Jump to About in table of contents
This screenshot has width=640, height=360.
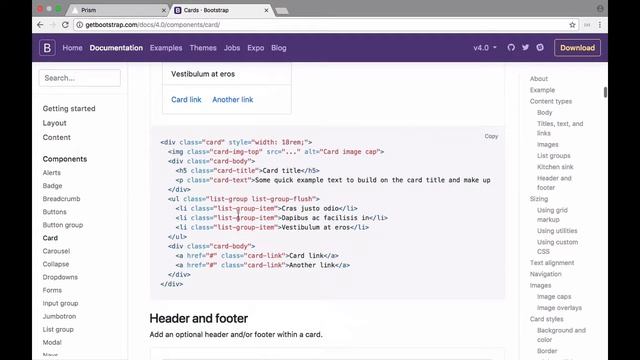[539, 79]
